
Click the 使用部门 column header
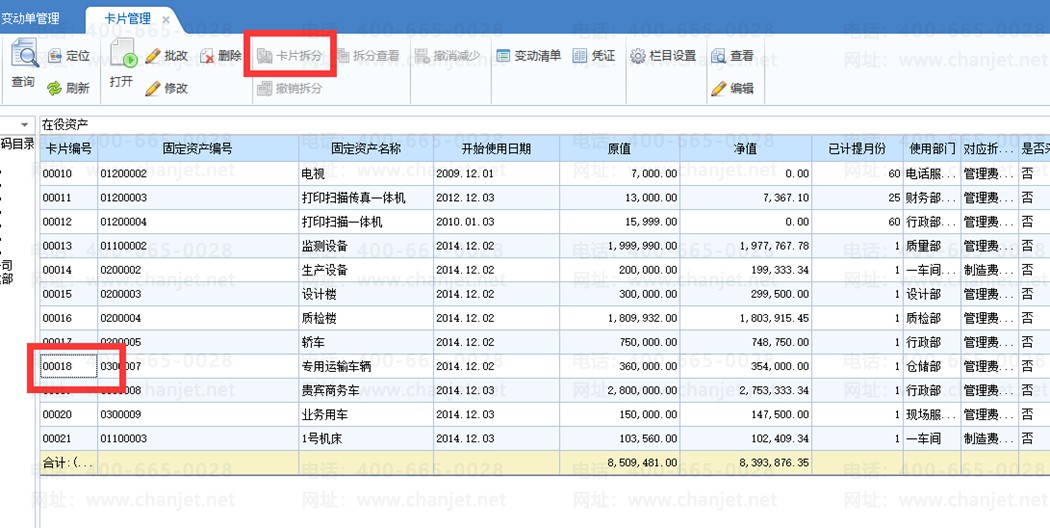(x=932, y=149)
